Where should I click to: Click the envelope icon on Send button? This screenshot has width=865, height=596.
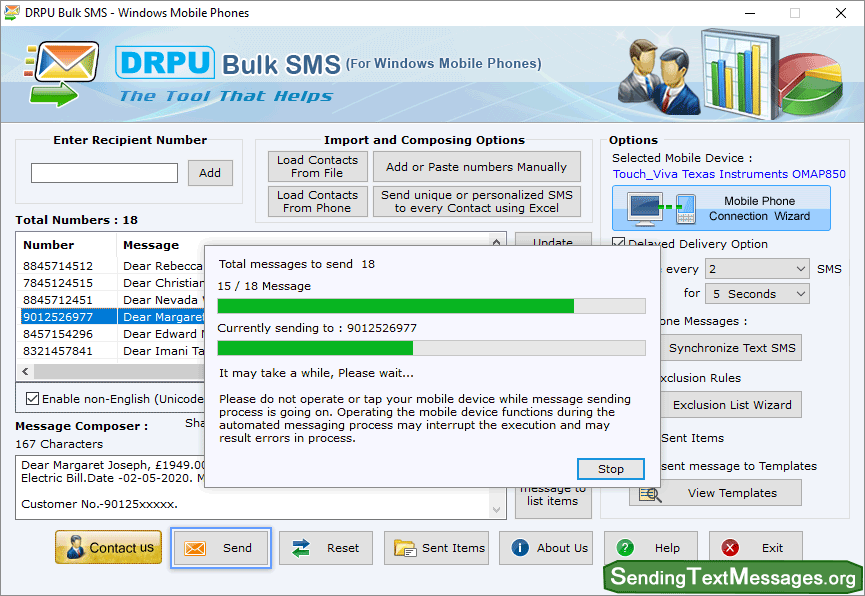195,548
